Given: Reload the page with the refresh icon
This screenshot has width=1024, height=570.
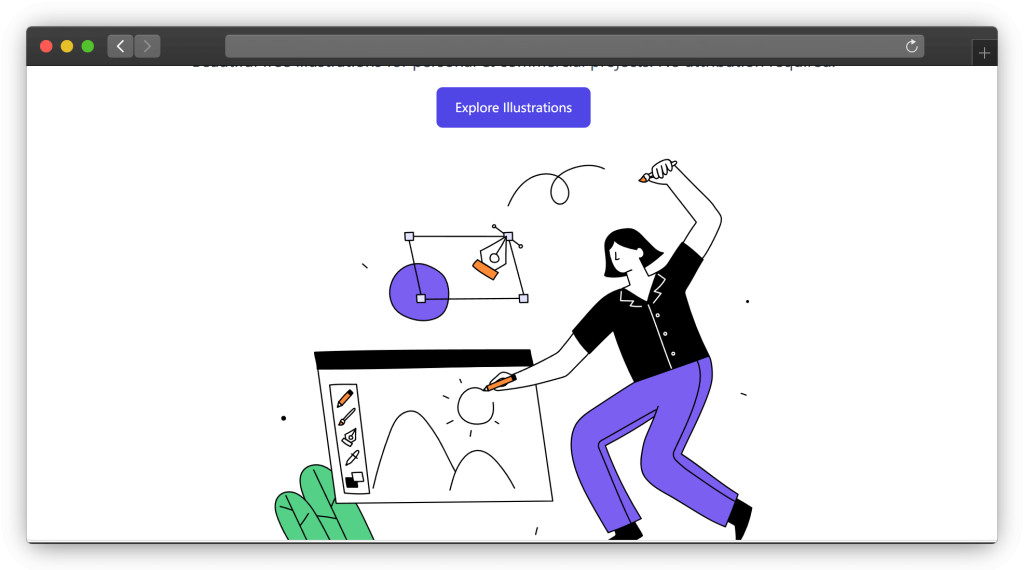Looking at the screenshot, I should 911,46.
